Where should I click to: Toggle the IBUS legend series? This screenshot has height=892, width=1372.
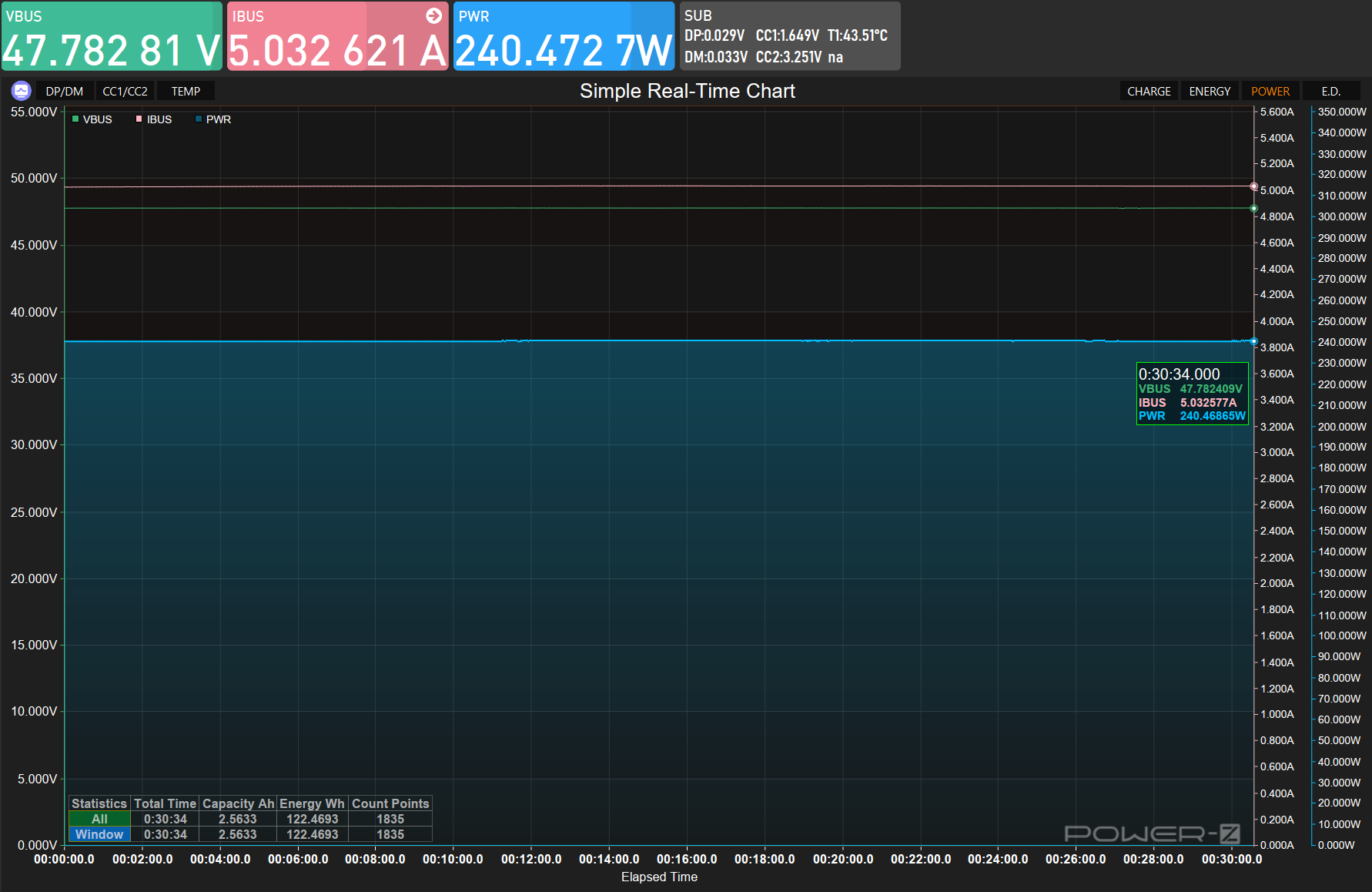(x=154, y=119)
